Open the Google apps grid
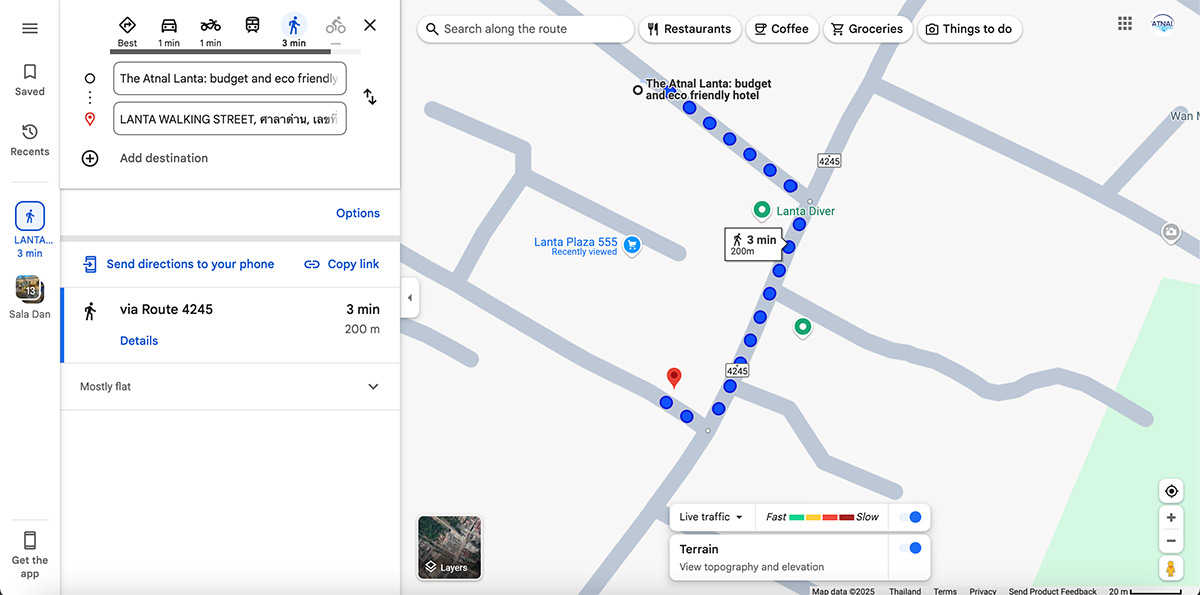 (x=1125, y=23)
